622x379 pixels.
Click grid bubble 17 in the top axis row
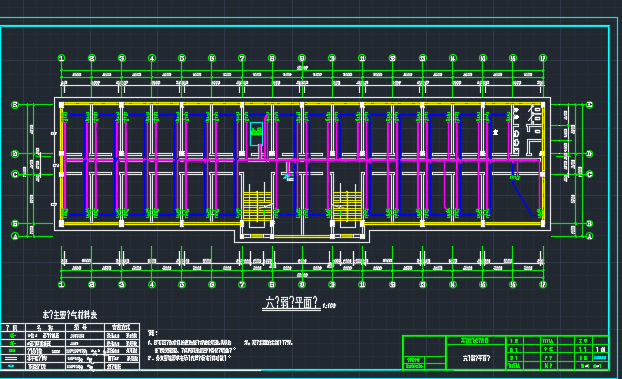click(x=543, y=58)
